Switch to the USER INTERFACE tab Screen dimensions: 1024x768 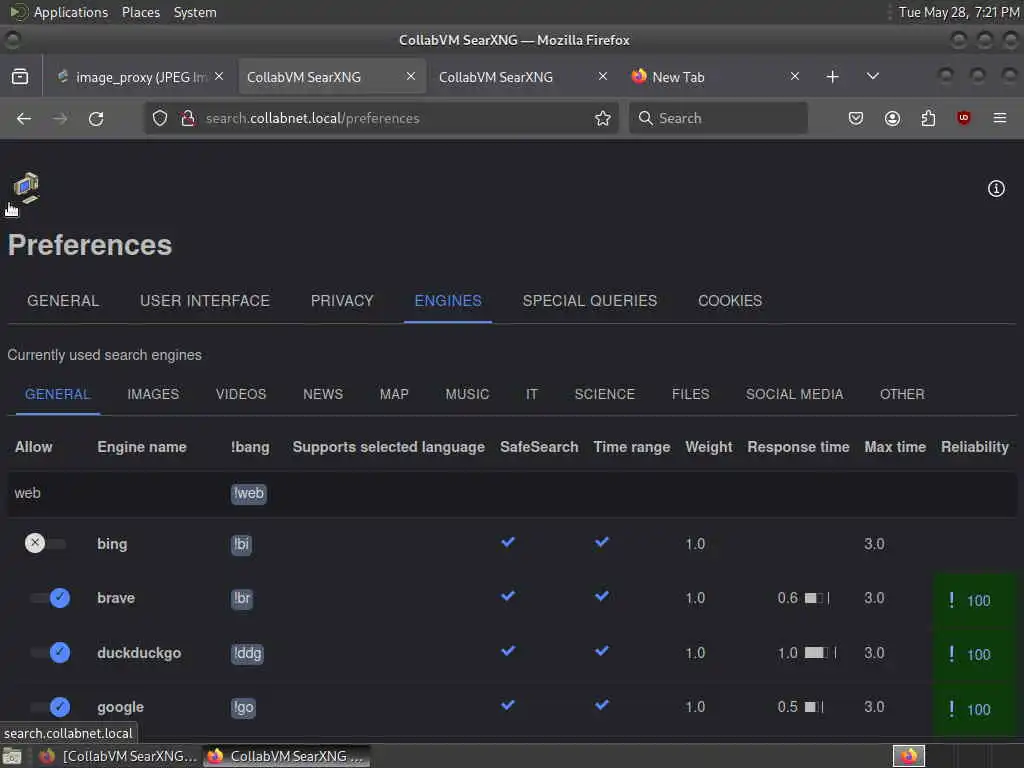coord(204,300)
